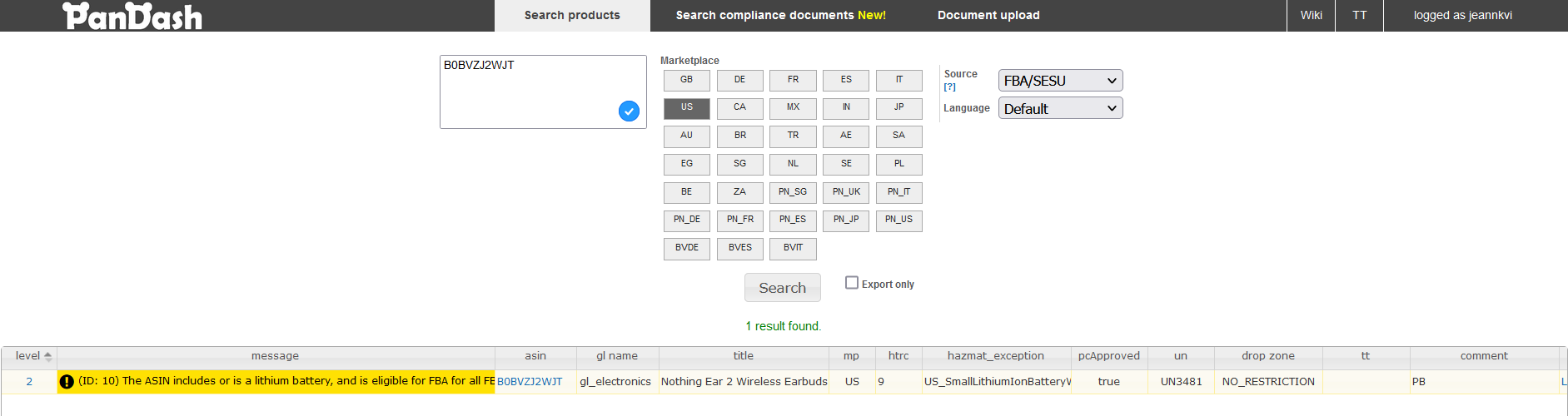The image size is (1568, 416).
Task: Open the Source dropdown FBA/SESU
Action: tap(1060, 81)
